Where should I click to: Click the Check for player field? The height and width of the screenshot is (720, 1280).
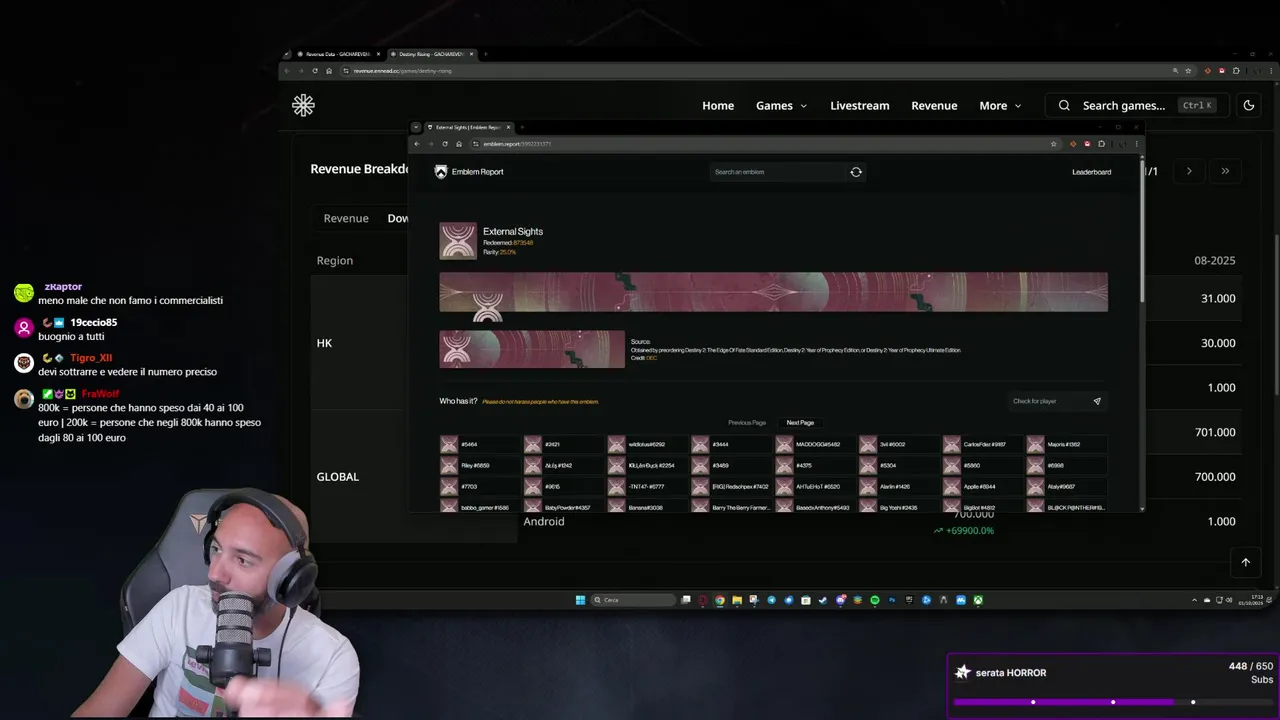click(1049, 401)
